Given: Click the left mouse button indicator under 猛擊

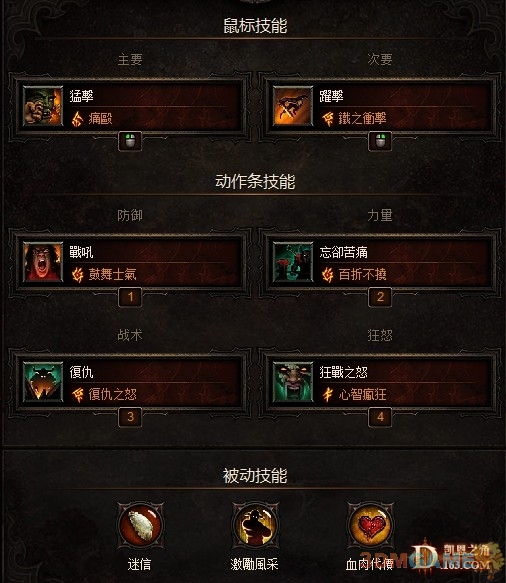Looking at the screenshot, I should pos(130,141).
